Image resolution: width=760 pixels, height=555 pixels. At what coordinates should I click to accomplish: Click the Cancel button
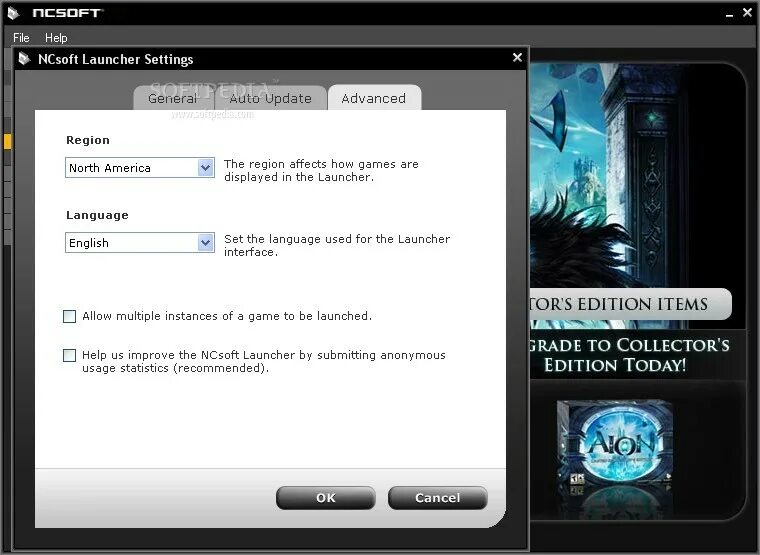(x=438, y=498)
